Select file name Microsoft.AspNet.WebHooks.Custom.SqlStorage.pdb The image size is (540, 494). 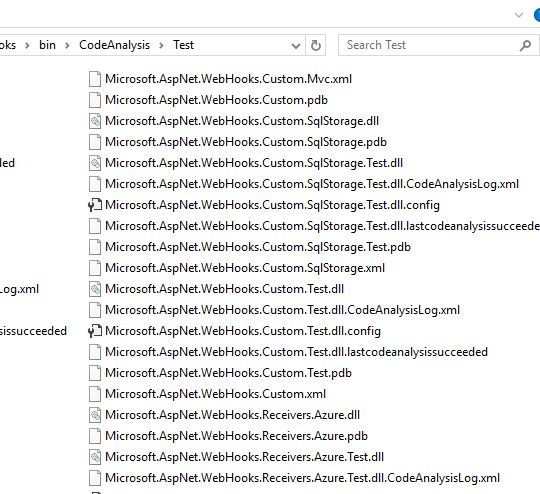246,142
